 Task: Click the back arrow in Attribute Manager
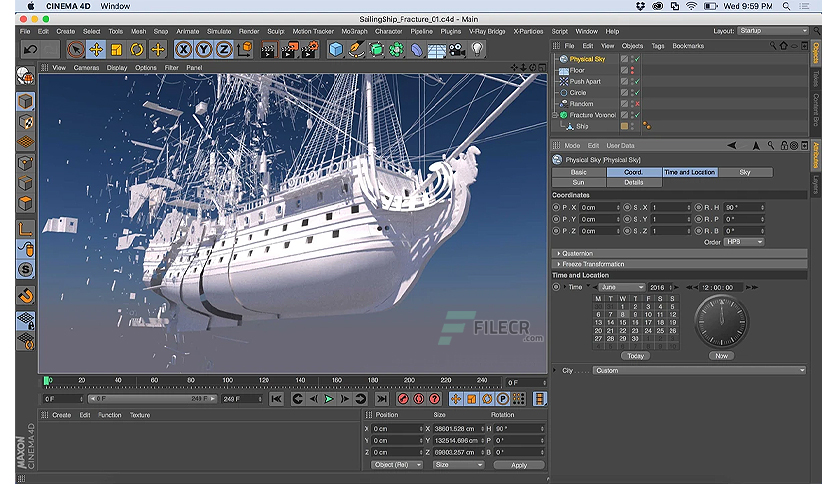click(x=732, y=146)
